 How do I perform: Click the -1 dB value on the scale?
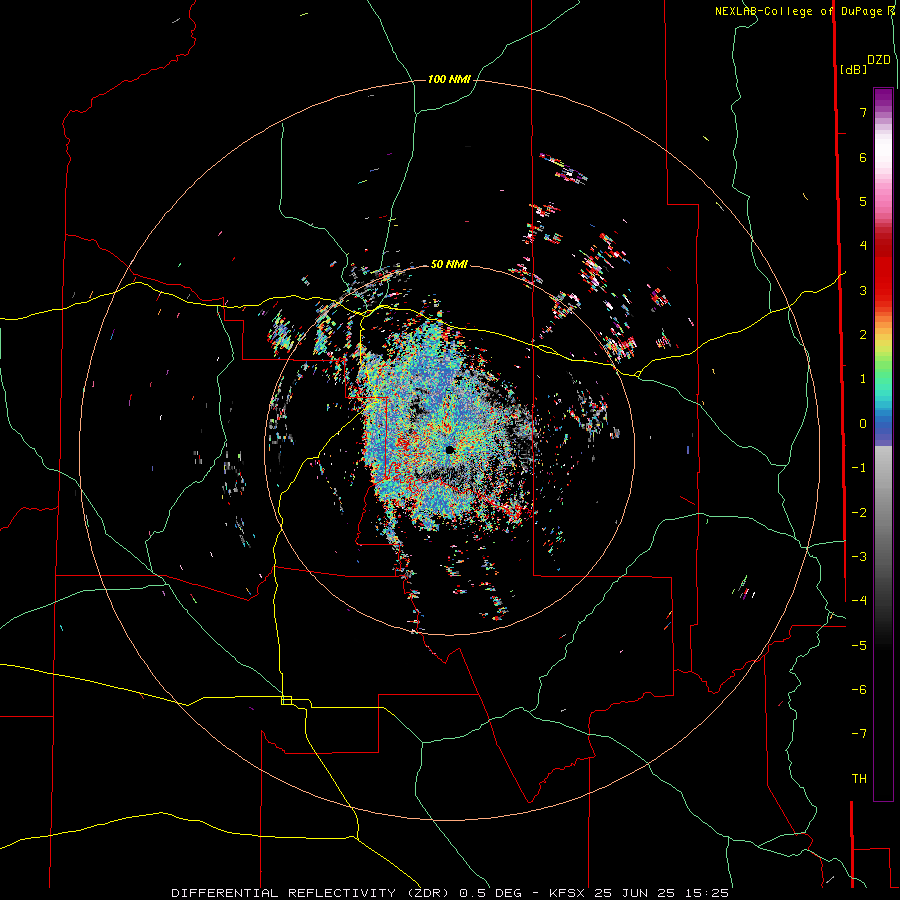(x=859, y=468)
